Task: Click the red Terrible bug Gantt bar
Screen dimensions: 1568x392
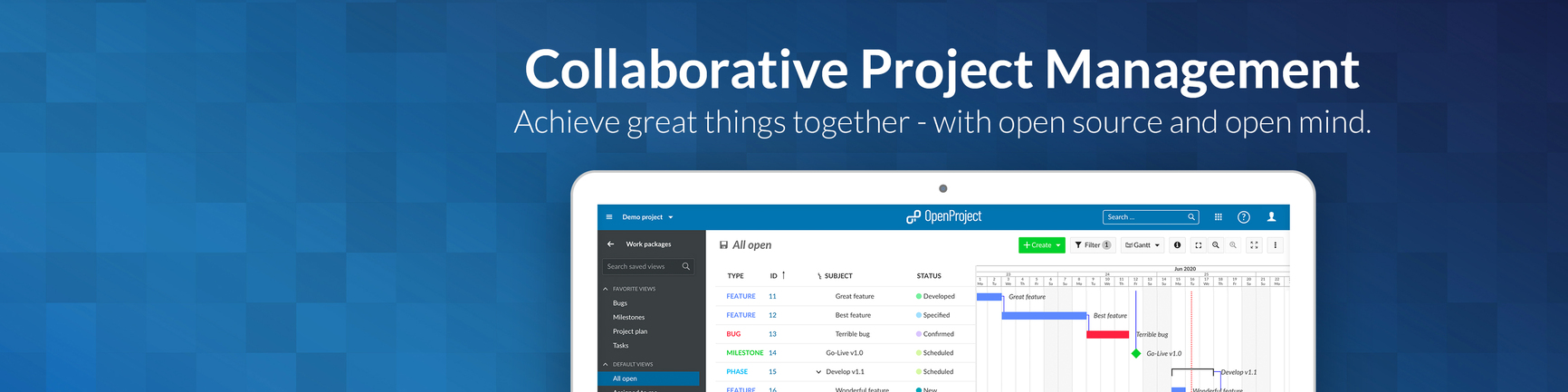Action: tap(1107, 335)
